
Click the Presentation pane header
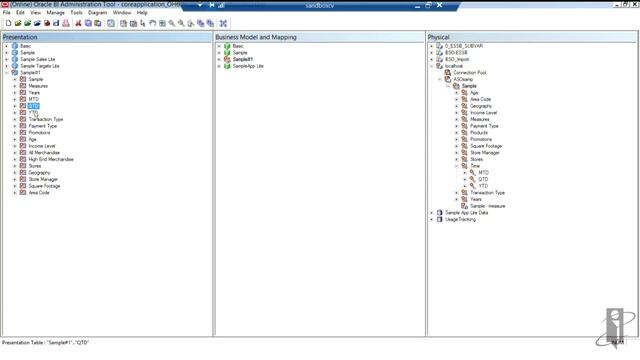[107, 37]
